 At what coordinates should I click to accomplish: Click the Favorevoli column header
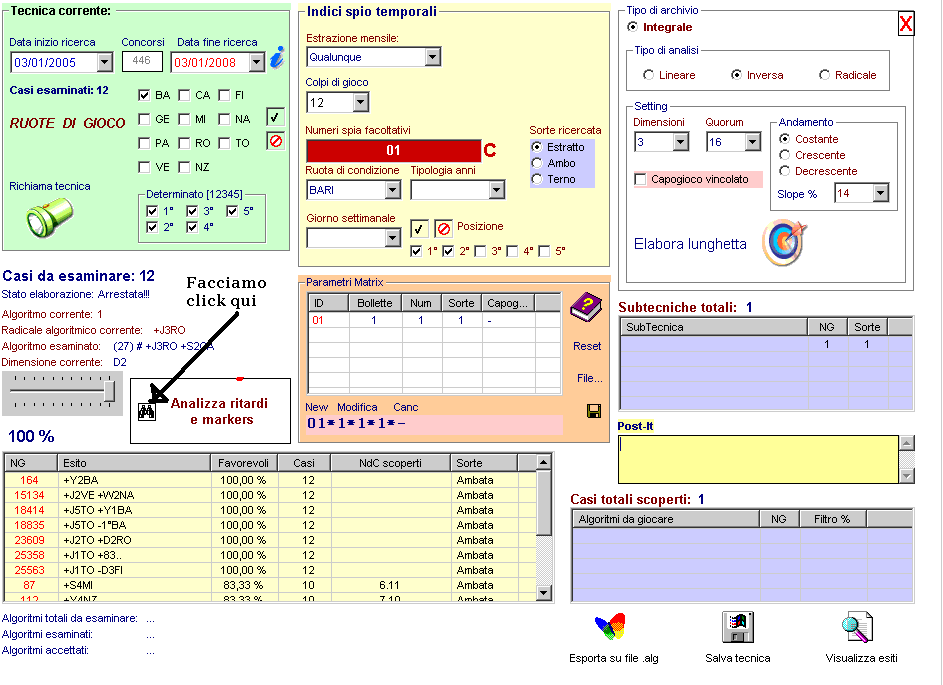point(244,463)
